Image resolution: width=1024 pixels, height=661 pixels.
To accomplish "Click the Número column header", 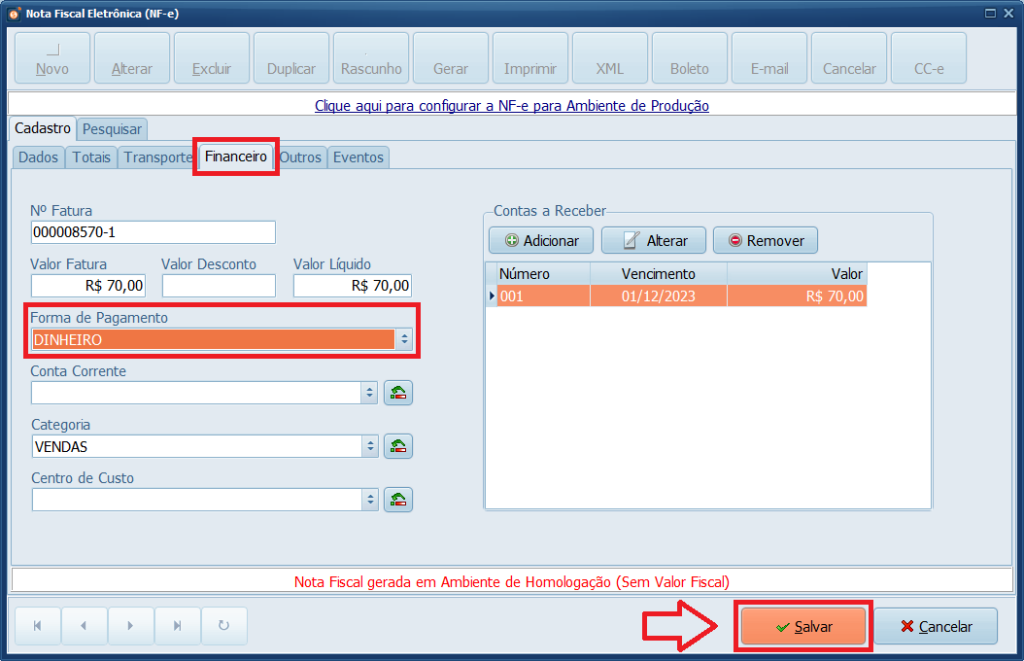I will point(543,274).
